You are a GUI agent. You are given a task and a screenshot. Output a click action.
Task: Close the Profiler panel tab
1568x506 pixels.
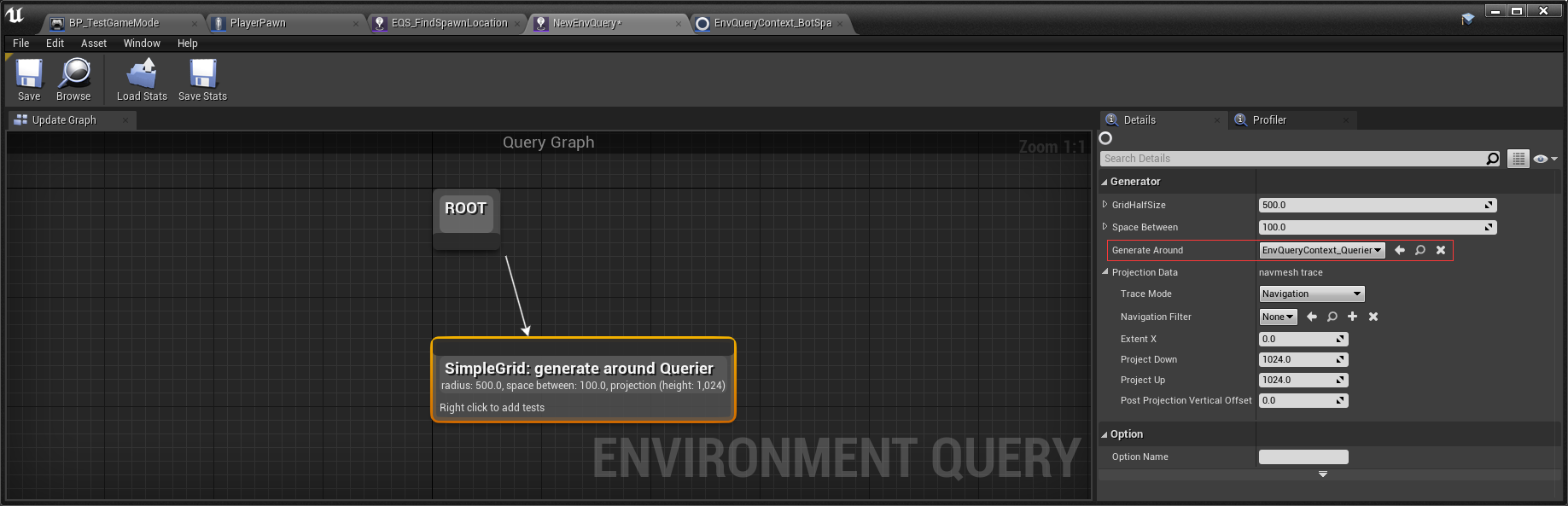[1346, 120]
